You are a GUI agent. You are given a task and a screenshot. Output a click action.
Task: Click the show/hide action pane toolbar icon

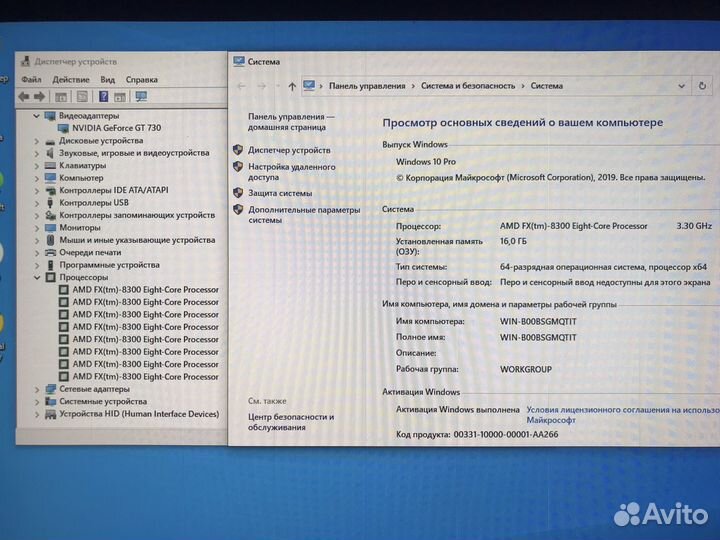point(120,97)
